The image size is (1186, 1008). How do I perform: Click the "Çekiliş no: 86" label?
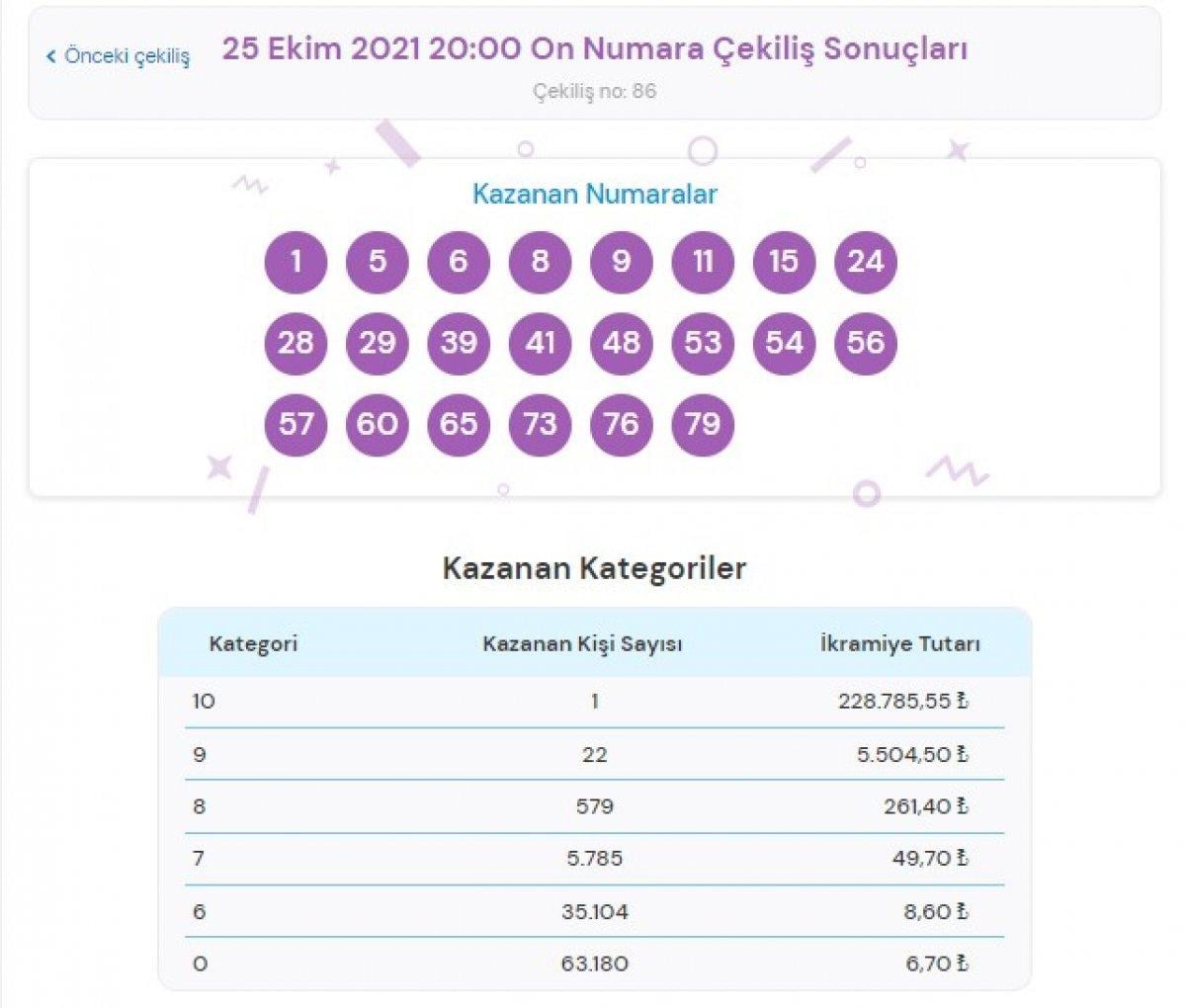[x=593, y=90]
